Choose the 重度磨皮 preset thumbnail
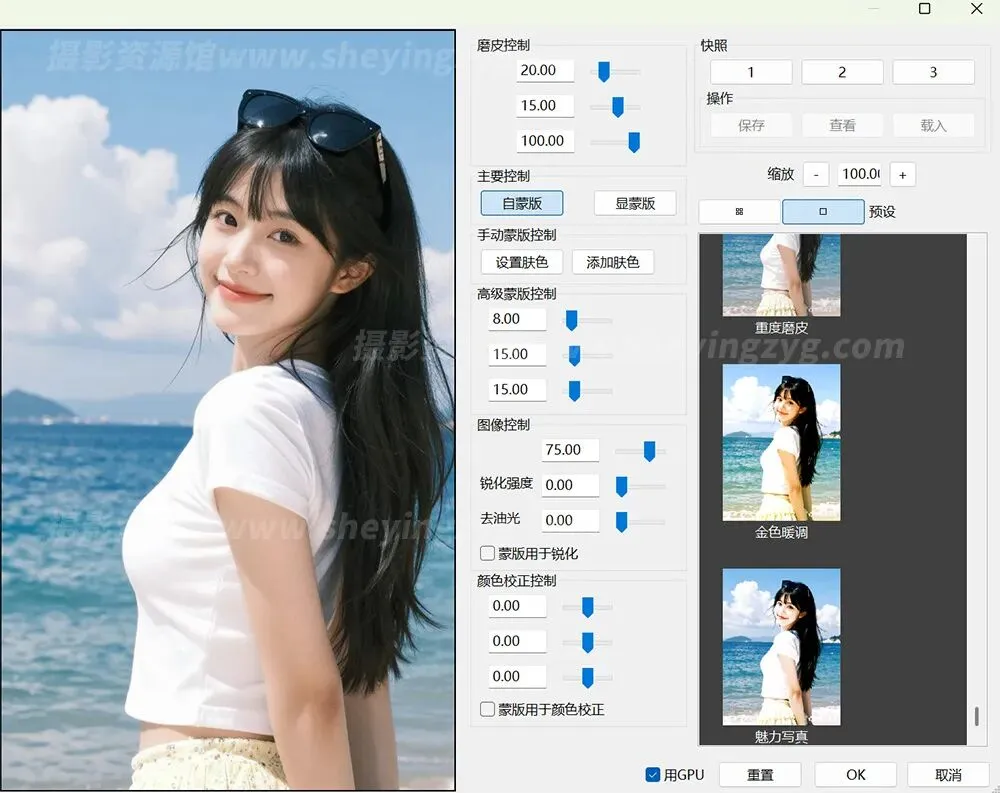 pos(781,275)
